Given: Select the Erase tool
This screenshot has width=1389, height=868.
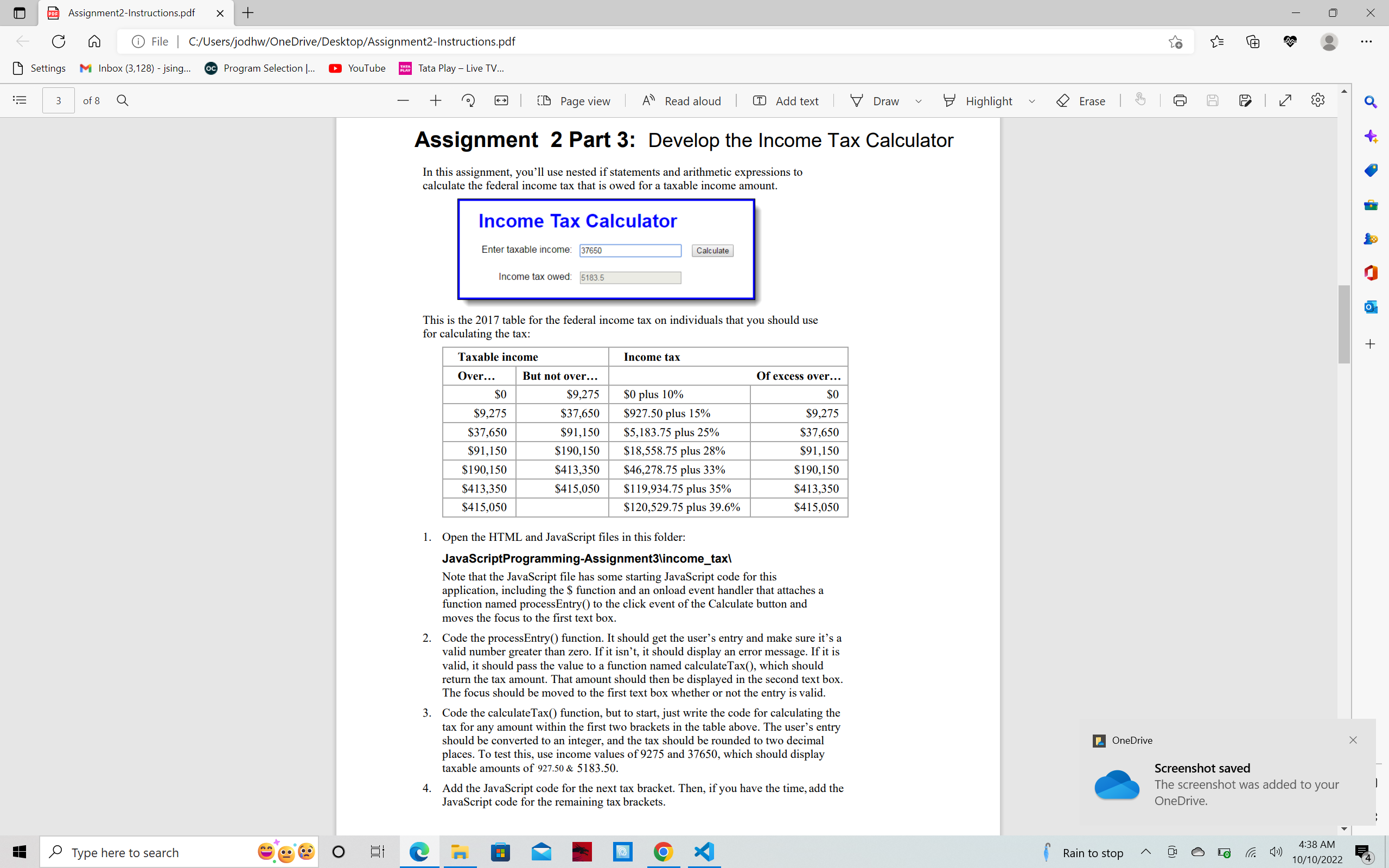Looking at the screenshot, I should click(1081, 100).
